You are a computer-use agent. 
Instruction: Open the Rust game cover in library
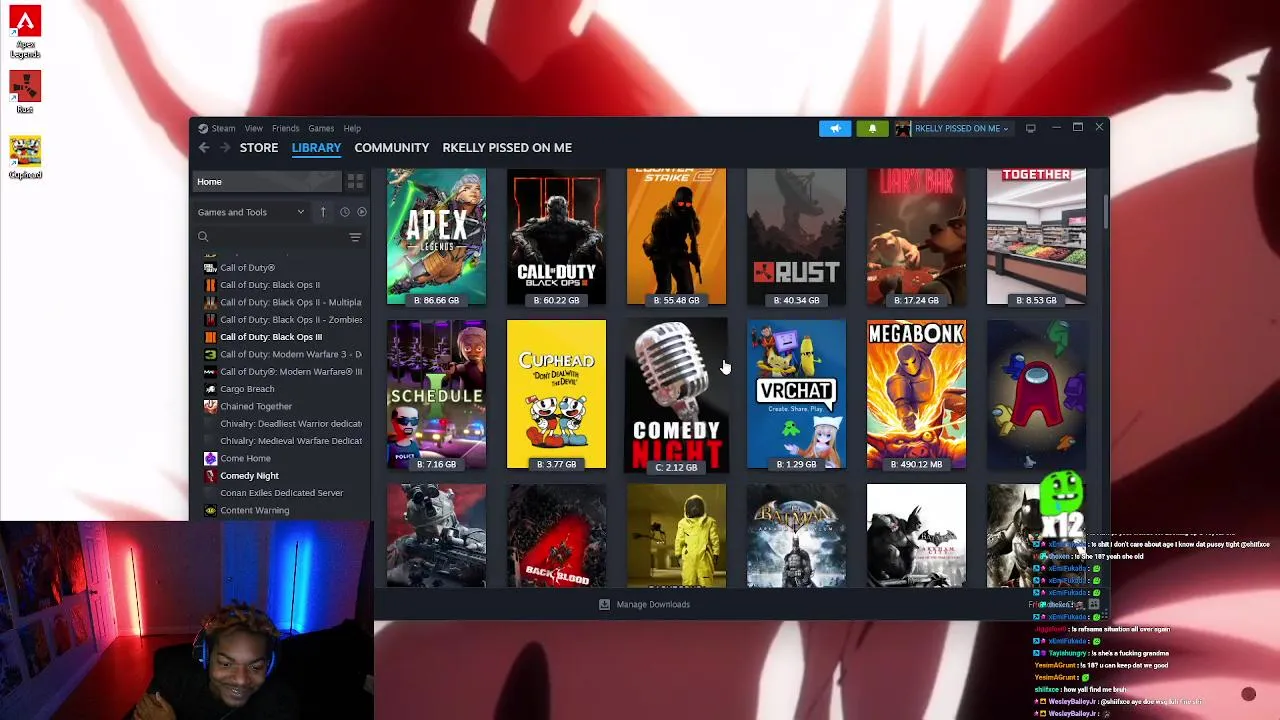(x=796, y=237)
